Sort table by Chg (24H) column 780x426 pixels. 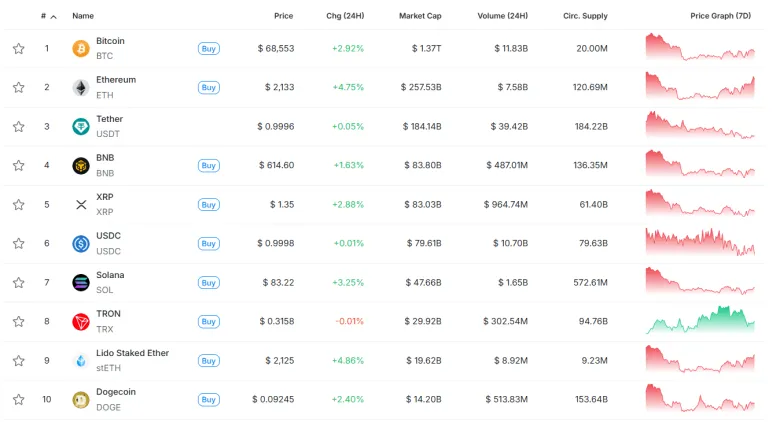click(x=345, y=16)
